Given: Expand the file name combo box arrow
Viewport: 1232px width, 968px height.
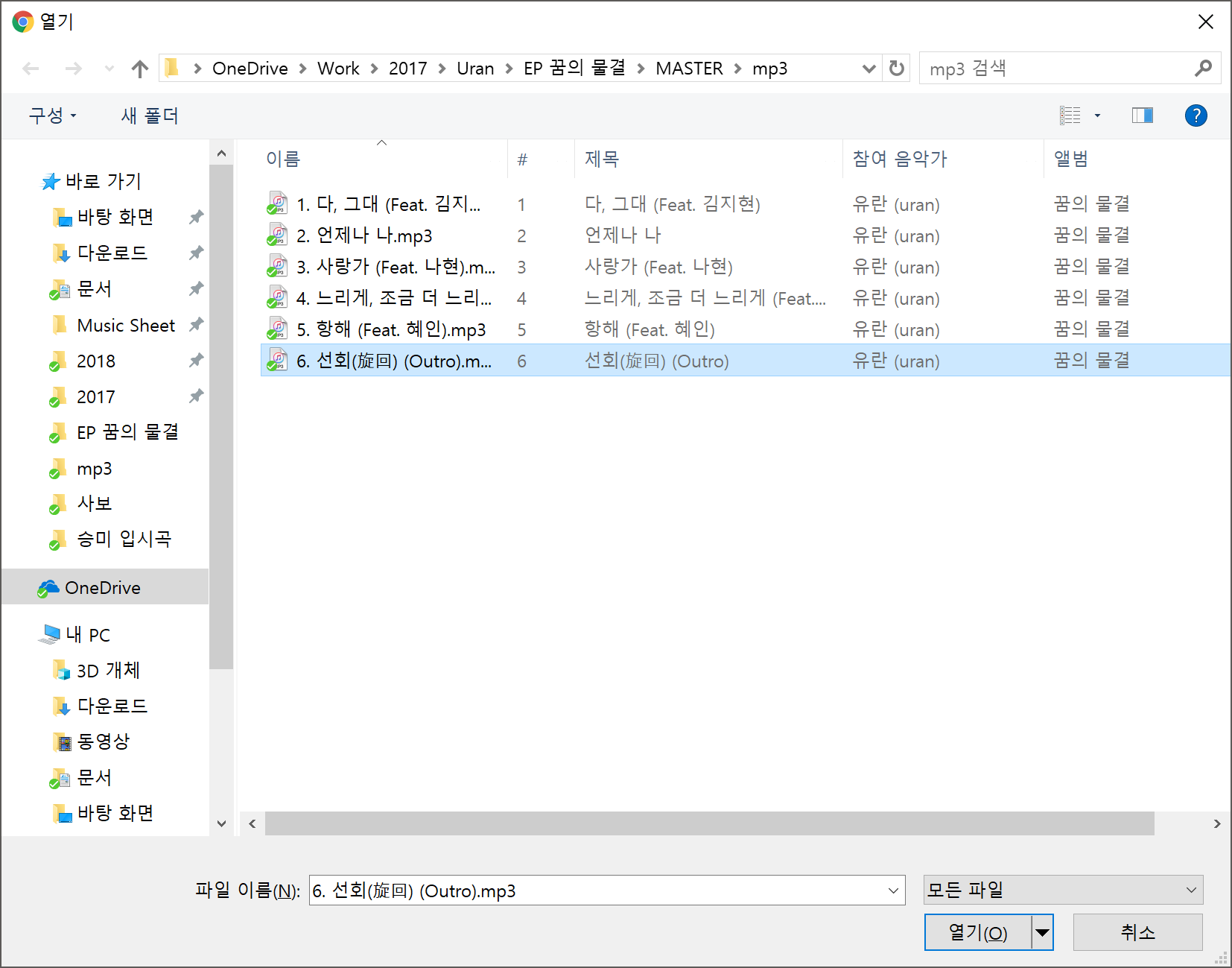Looking at the screenshot, I should coord(893,891).
